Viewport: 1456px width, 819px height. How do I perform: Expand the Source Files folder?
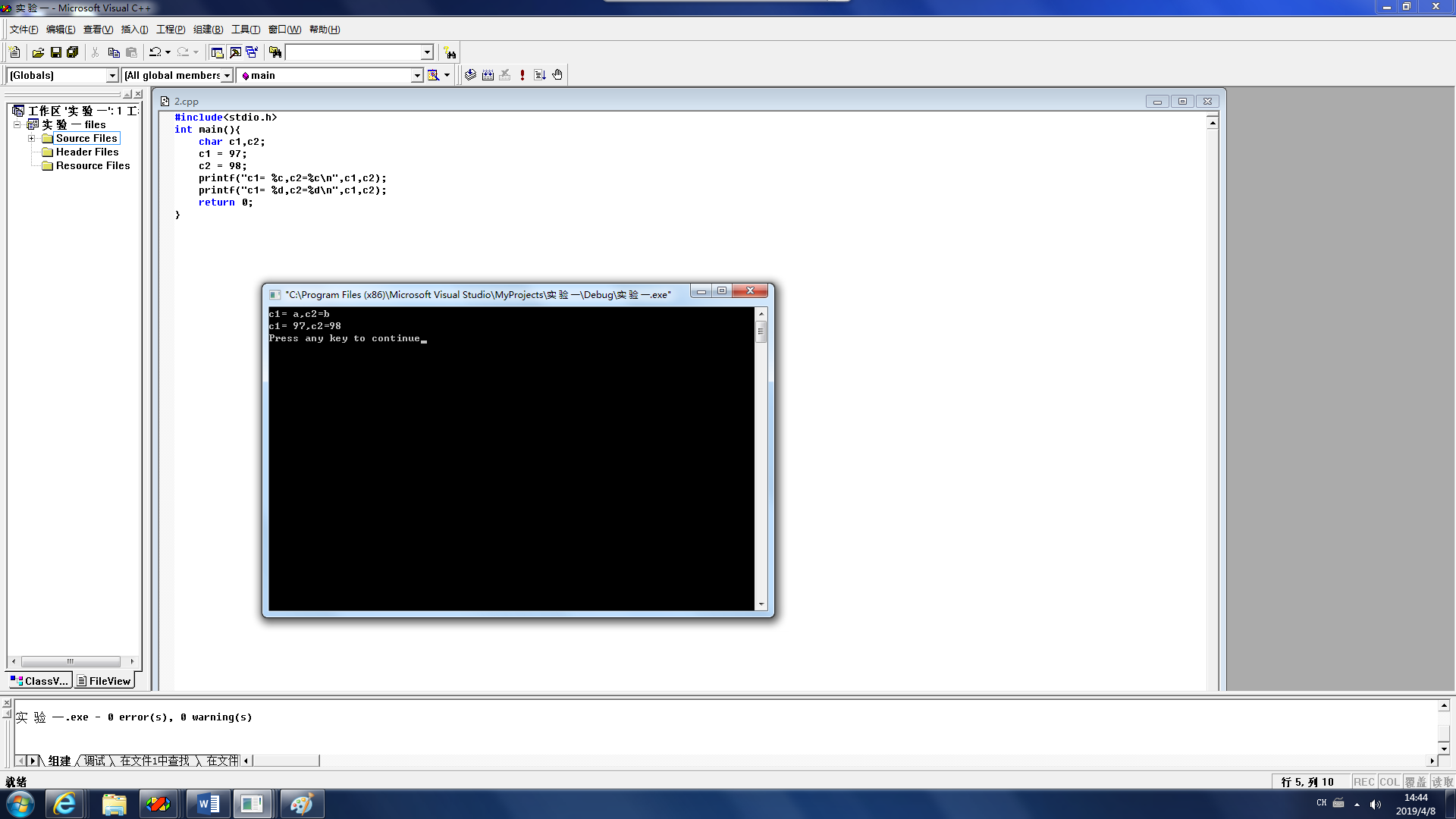tap(32, 138)
